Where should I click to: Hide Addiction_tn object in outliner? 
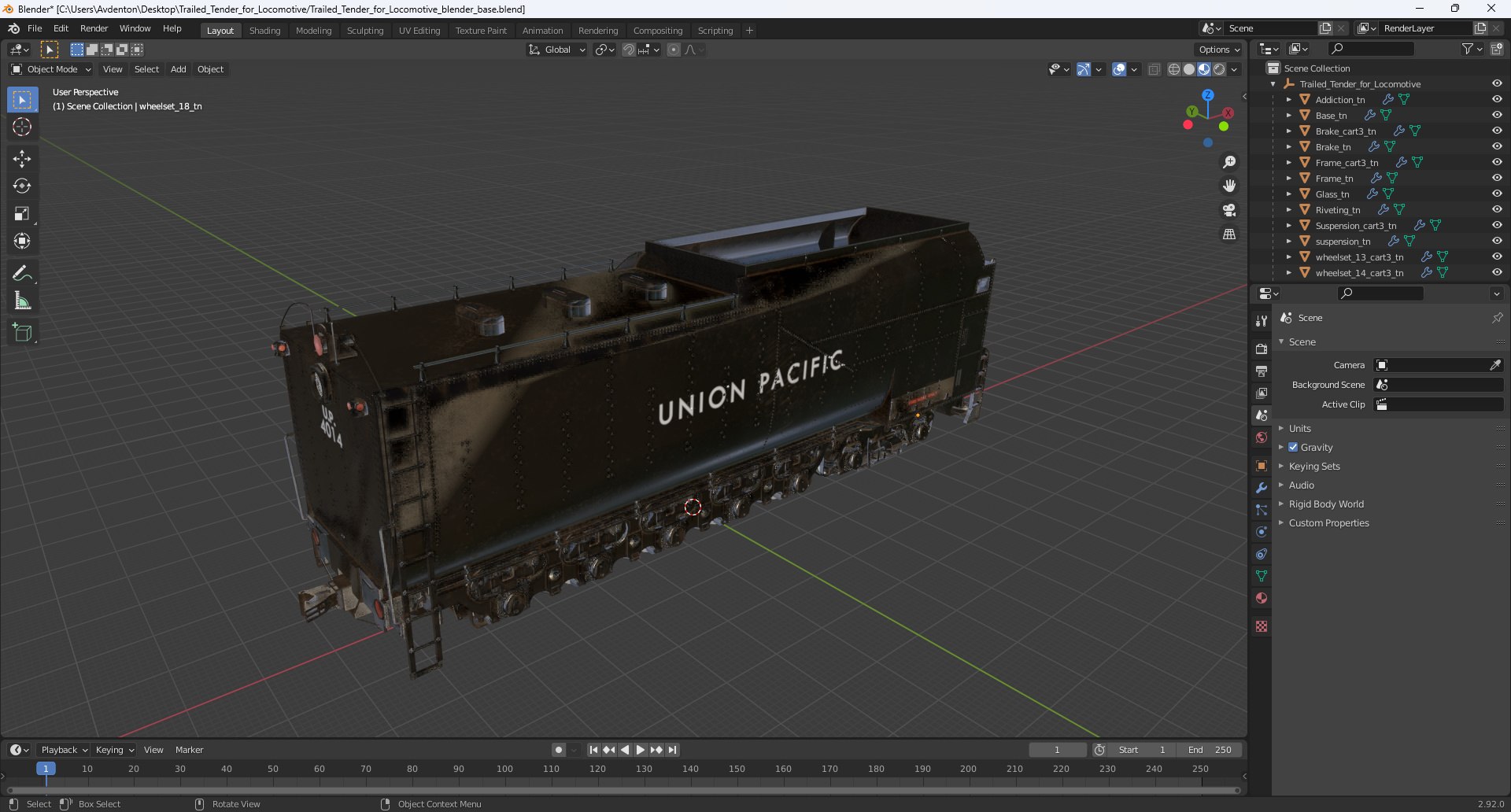[x=1497, y=99]
